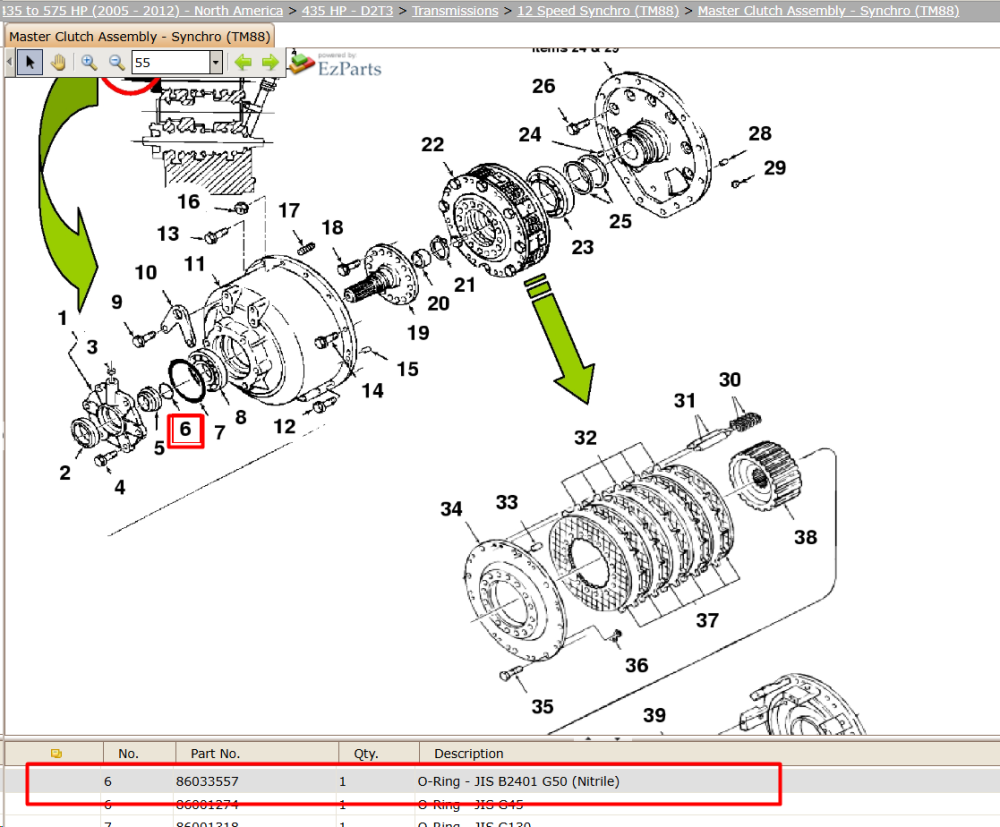Click callout number 14 in the diagram
The width and height of the screenshot is (1000, 827).
click(372, 391)
